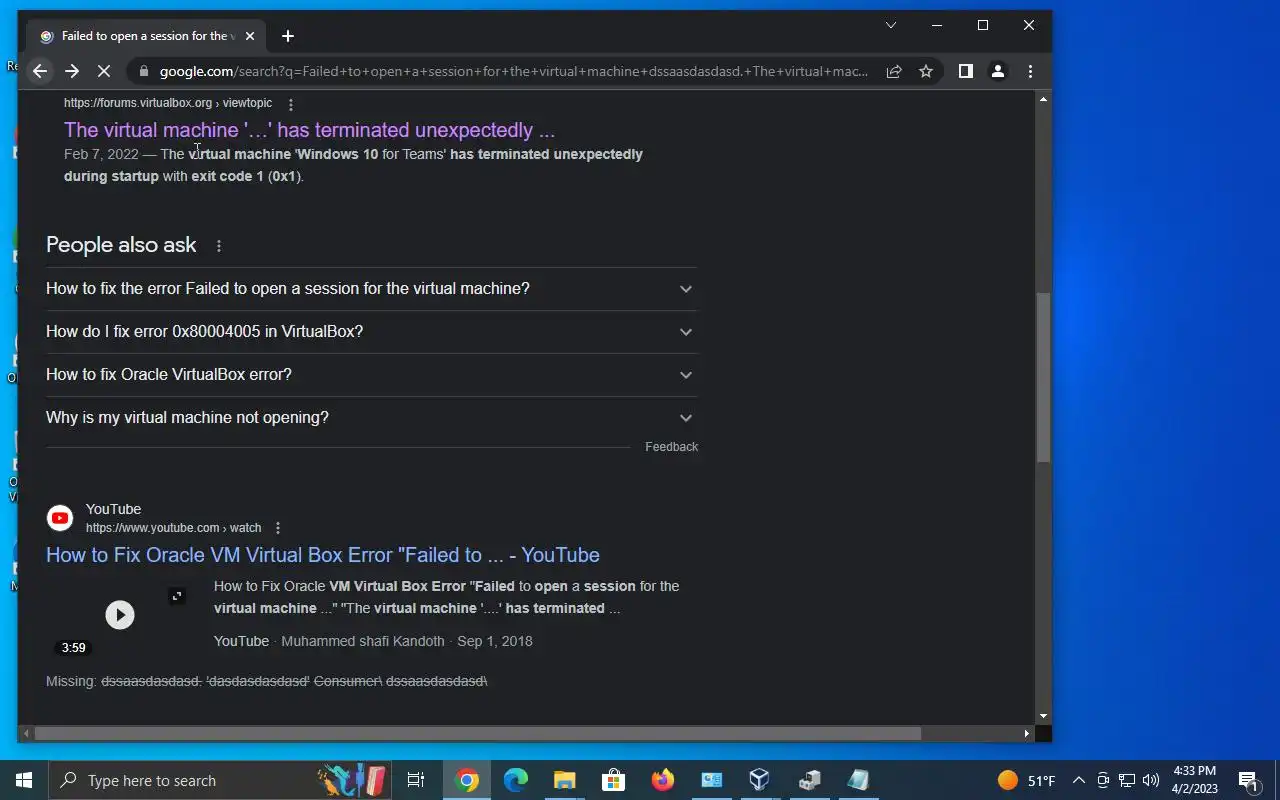Play the YouTube video preview
The image size is (1280, 800).
point(120,615)
